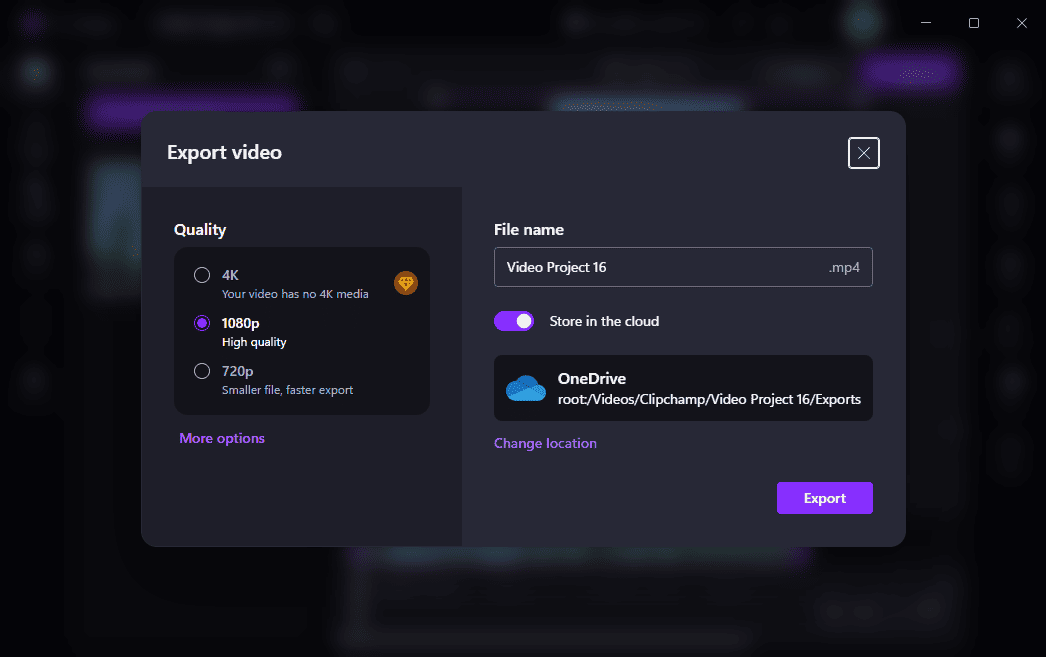Select the 1080p quality radio button
1046x657 pixels.
(201, 323)
